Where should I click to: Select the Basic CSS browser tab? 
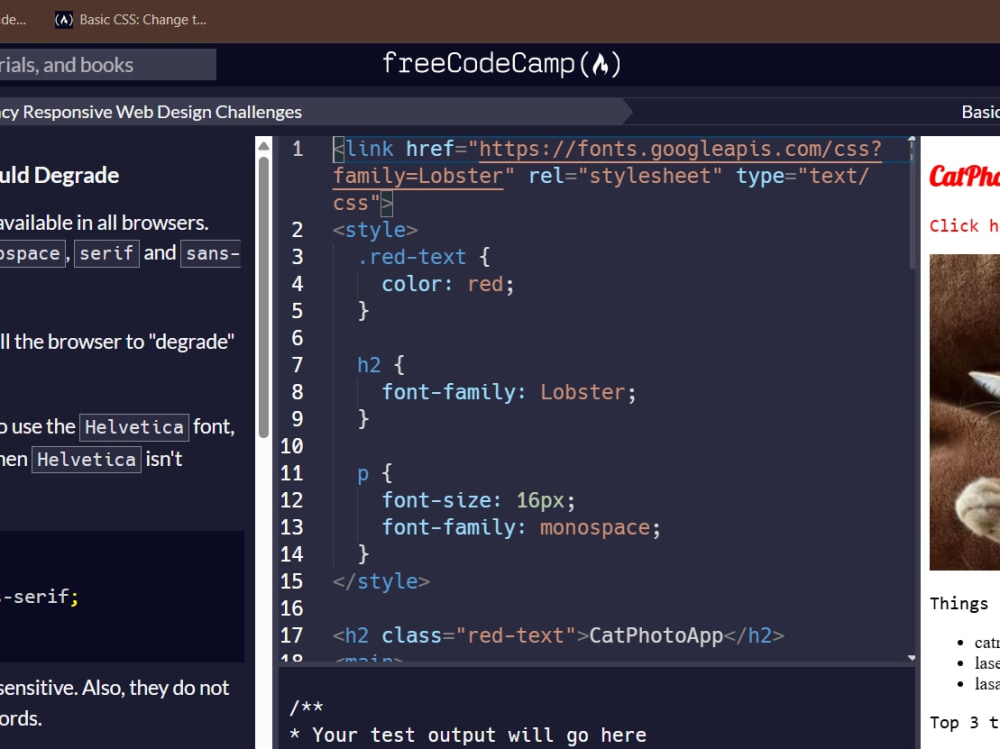click(x=130, y=20)
